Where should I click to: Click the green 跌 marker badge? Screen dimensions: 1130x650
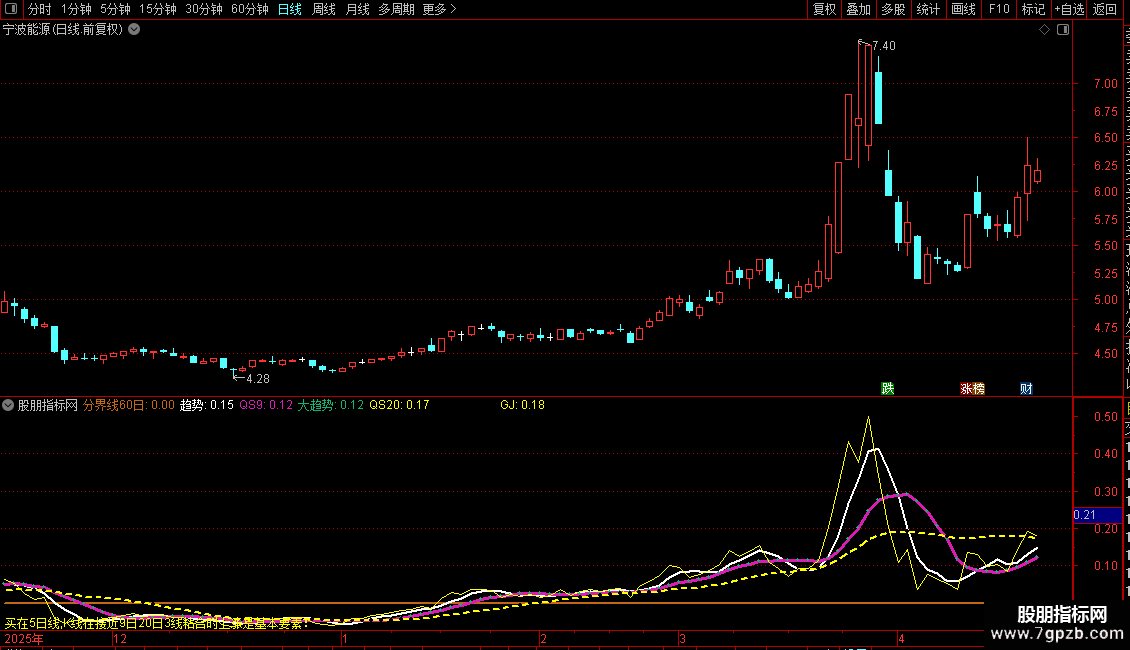tap(888, 388)
